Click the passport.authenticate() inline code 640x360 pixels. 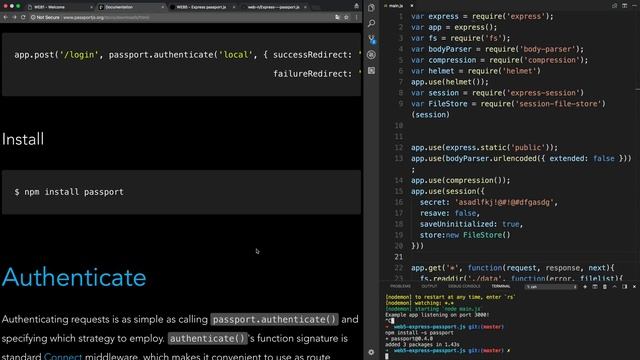tap(274, 319)
